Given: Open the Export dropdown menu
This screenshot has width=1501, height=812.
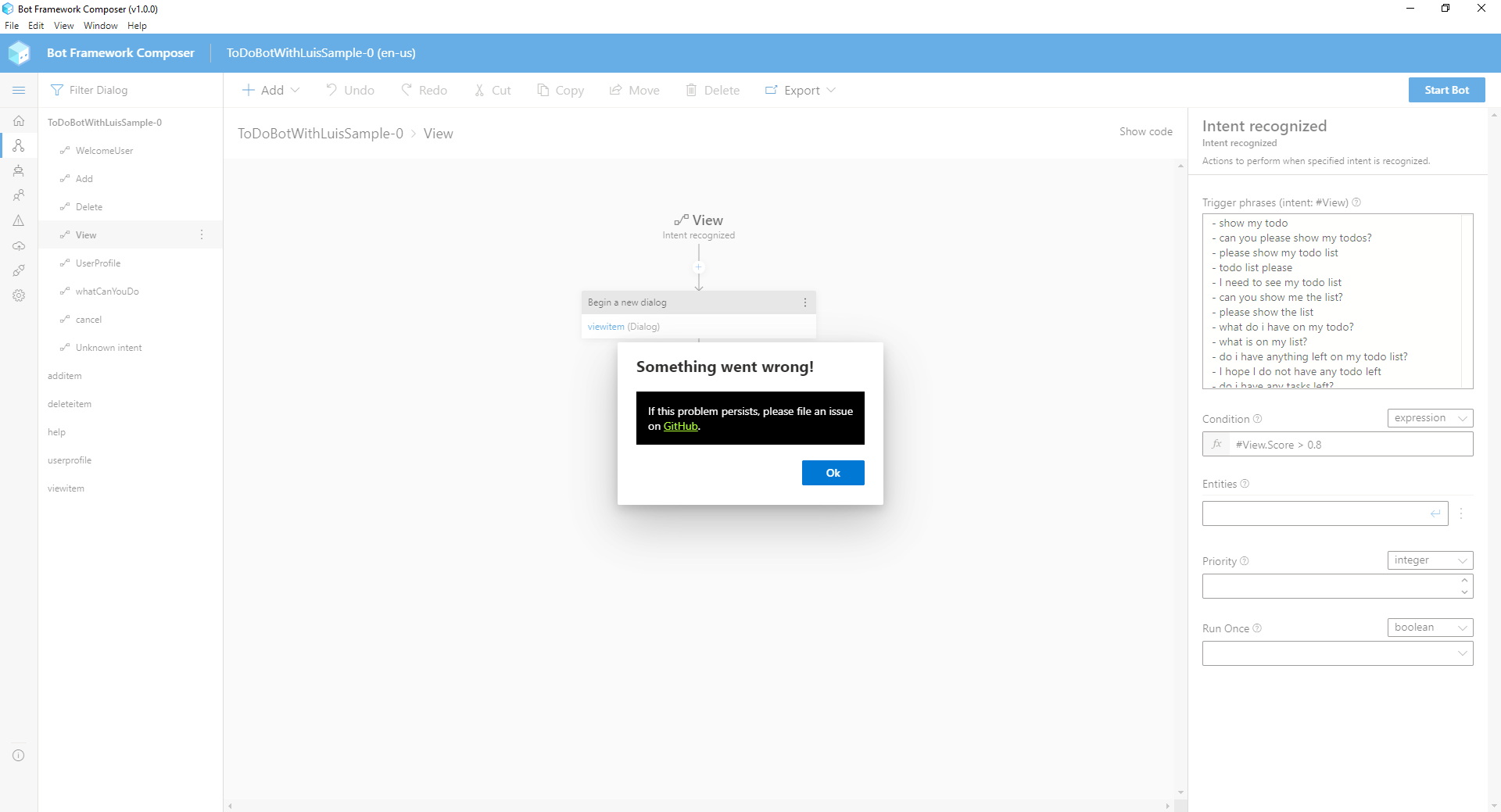Looking at the screenshot, I should point(801,90).
